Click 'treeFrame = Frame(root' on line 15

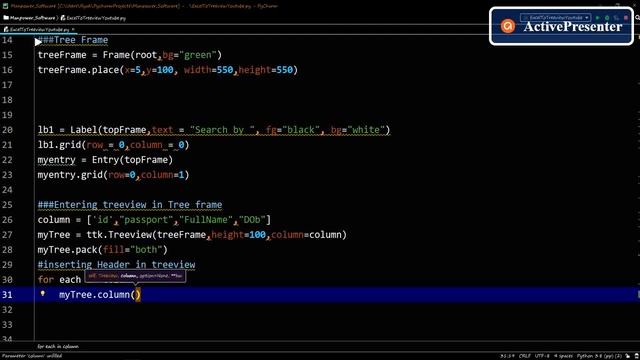pos(97,55)
